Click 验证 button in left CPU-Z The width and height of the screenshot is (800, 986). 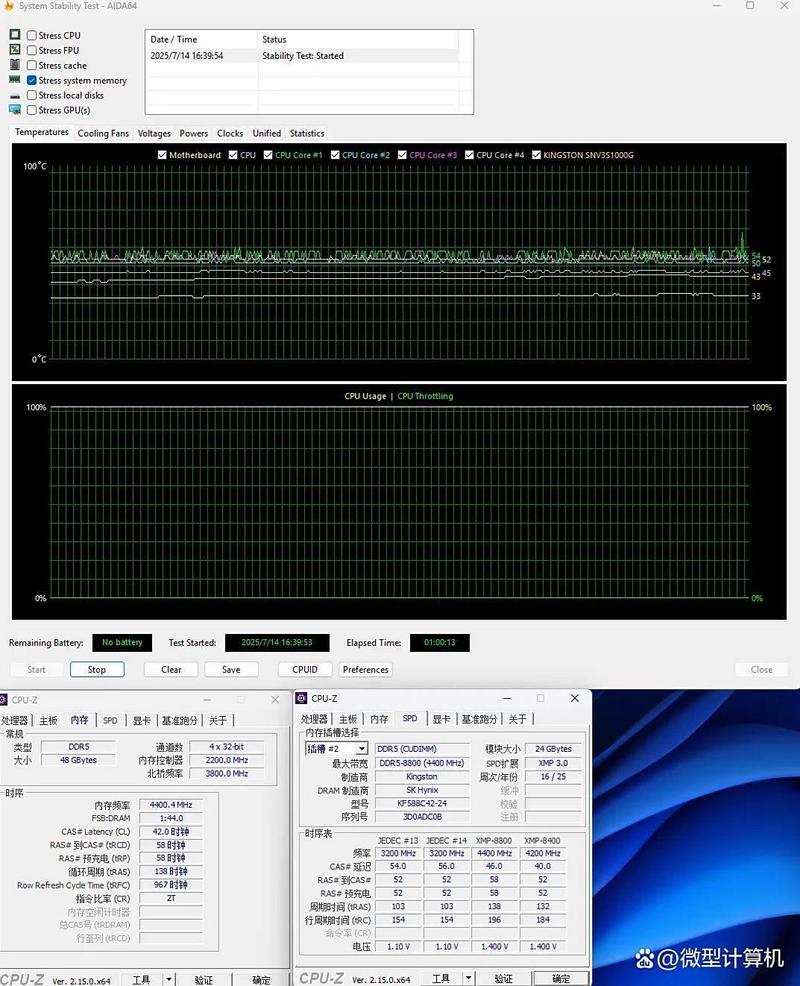[204, 980]
